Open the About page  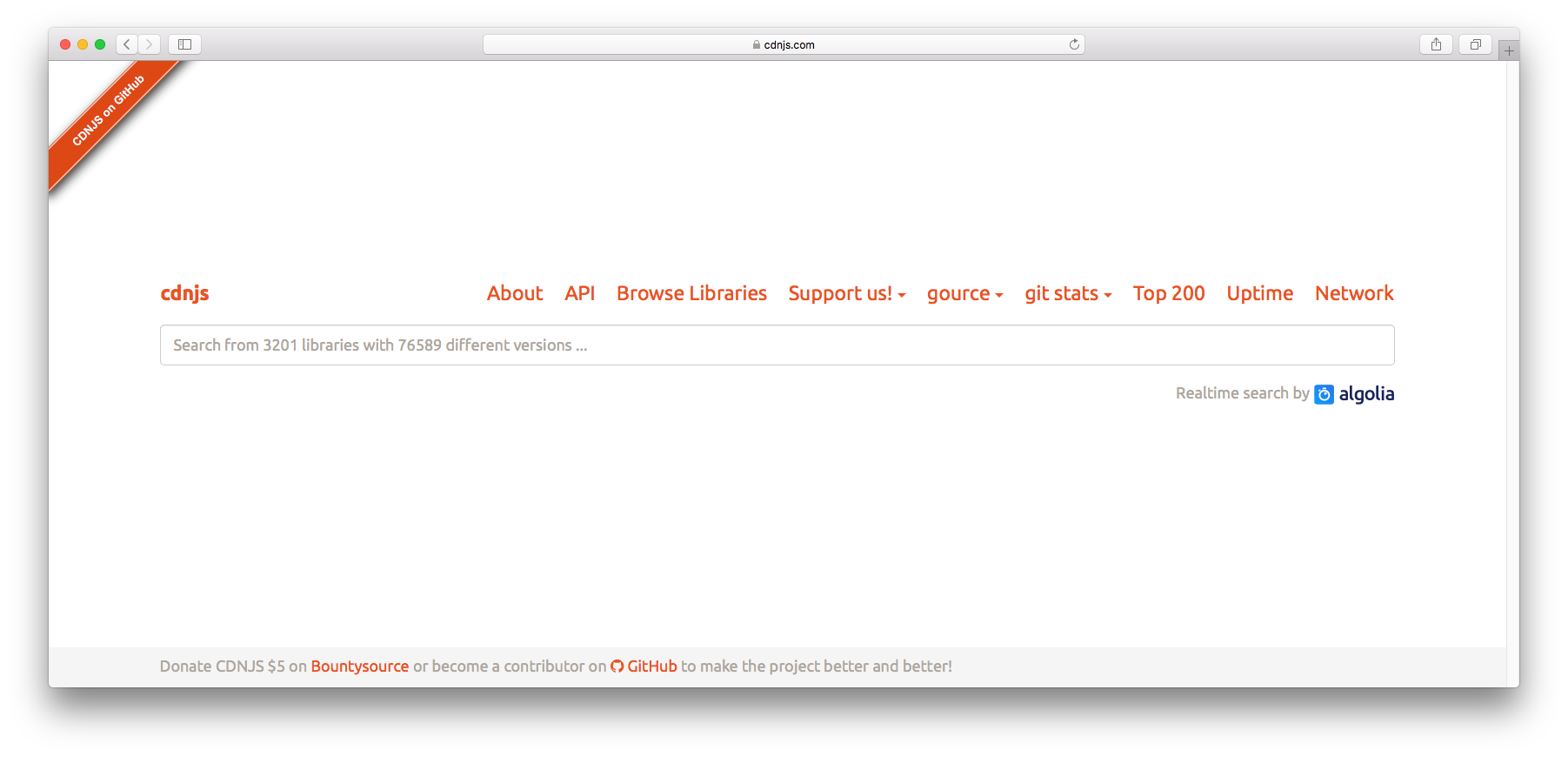(x=515, y=293)
